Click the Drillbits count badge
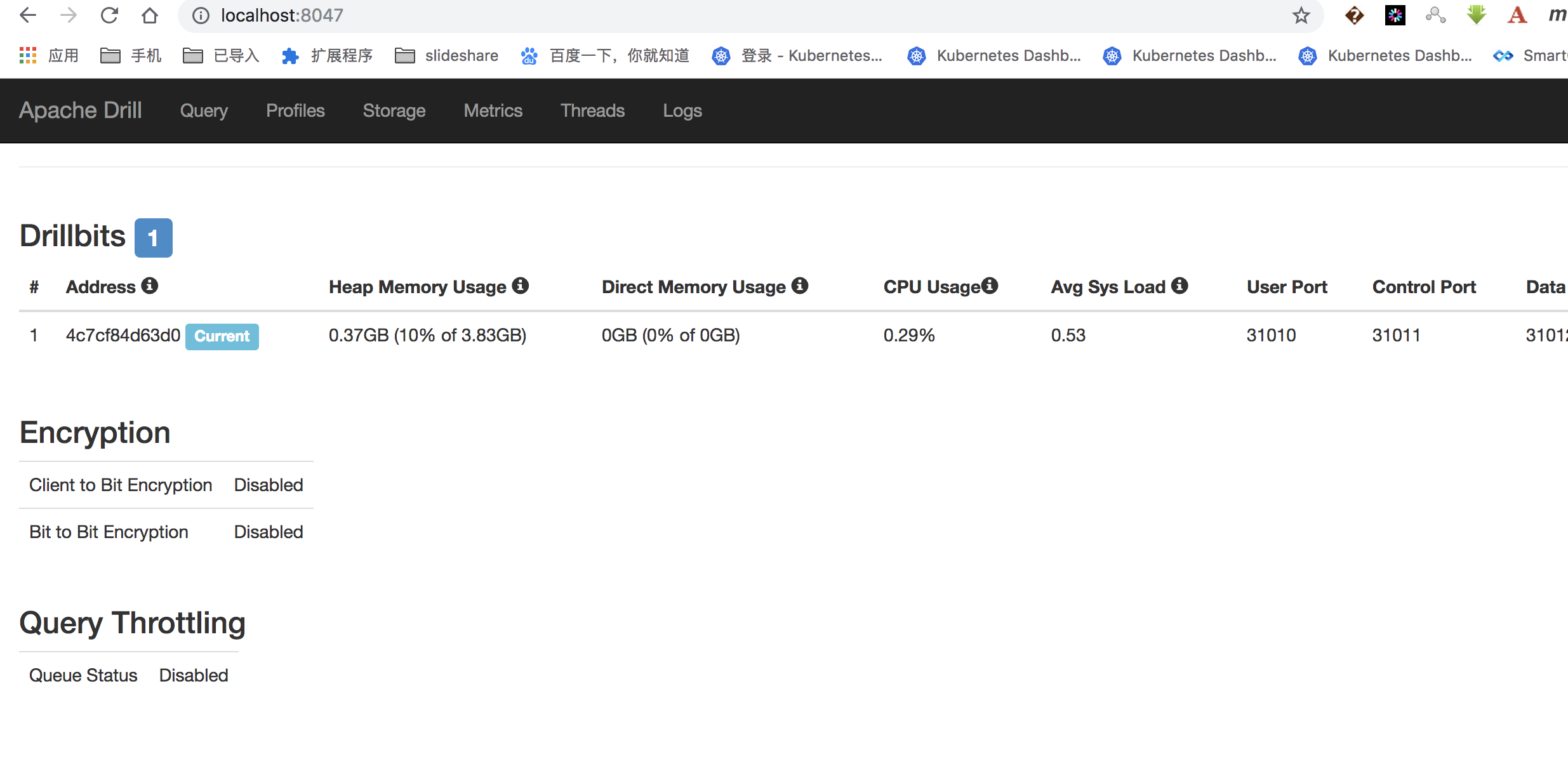This screenshot has width=1568, height=764. (154, 238)
